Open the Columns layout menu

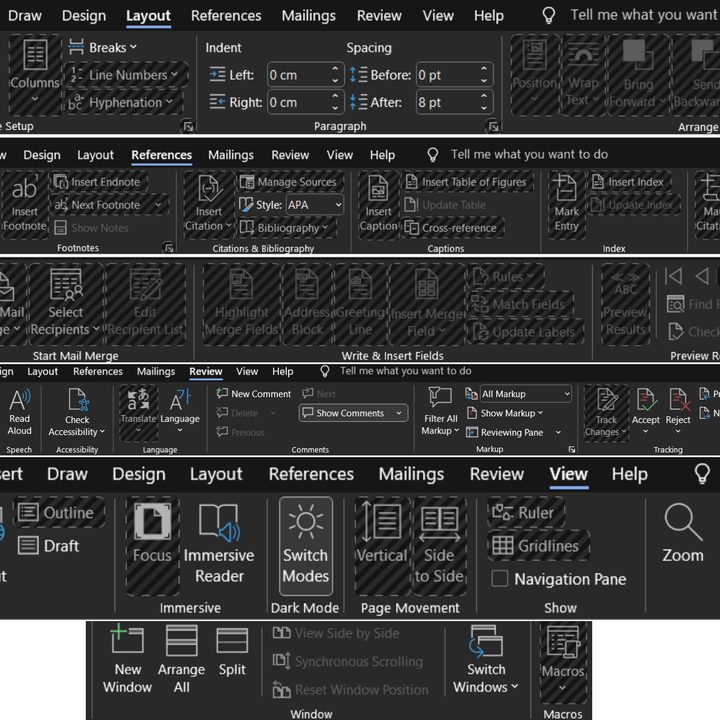(x=34, y=74)
